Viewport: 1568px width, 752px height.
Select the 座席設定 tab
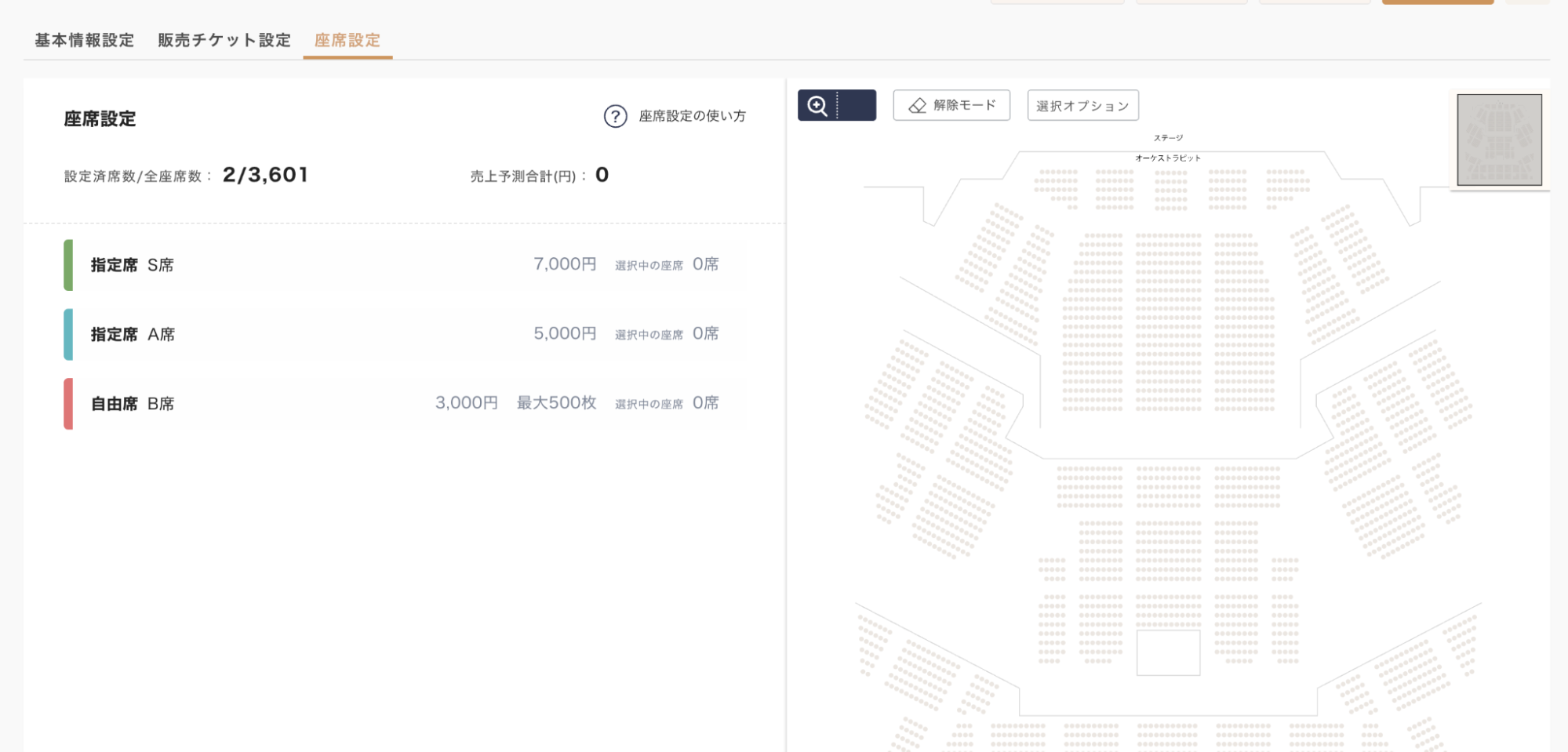(x=347, y=40)
